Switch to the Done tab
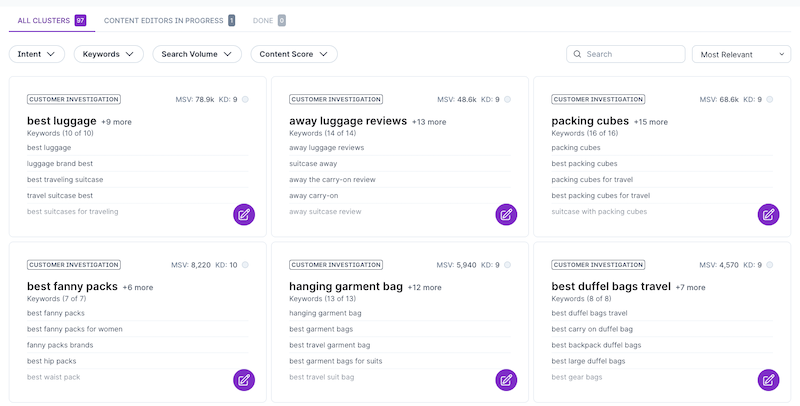Screen dimensions: 800x406 pos(269,20)
